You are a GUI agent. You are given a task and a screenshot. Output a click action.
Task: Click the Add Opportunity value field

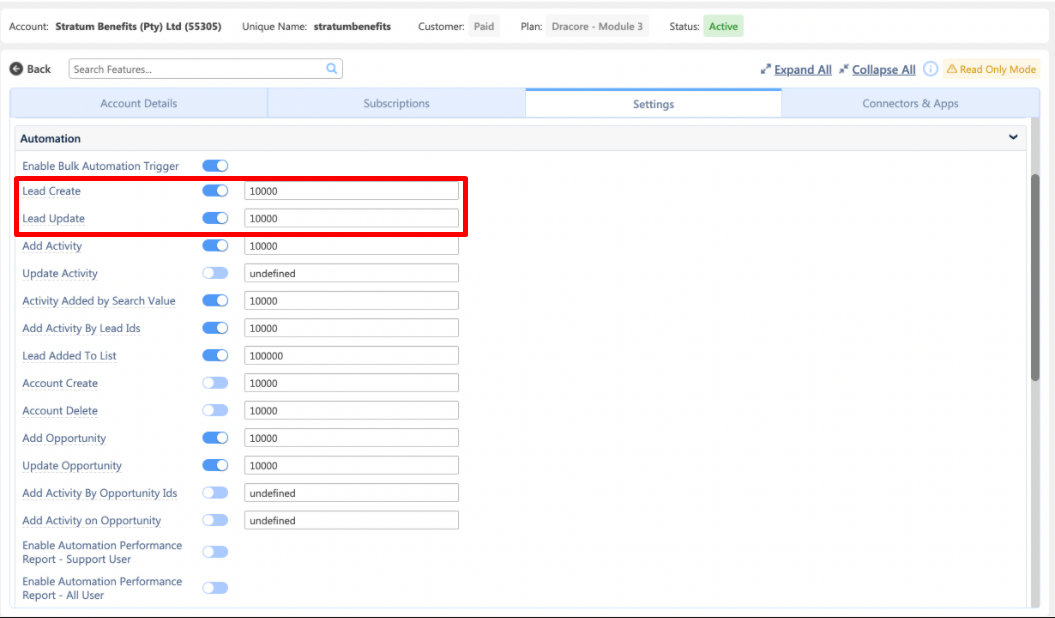(x=351, y=438)
